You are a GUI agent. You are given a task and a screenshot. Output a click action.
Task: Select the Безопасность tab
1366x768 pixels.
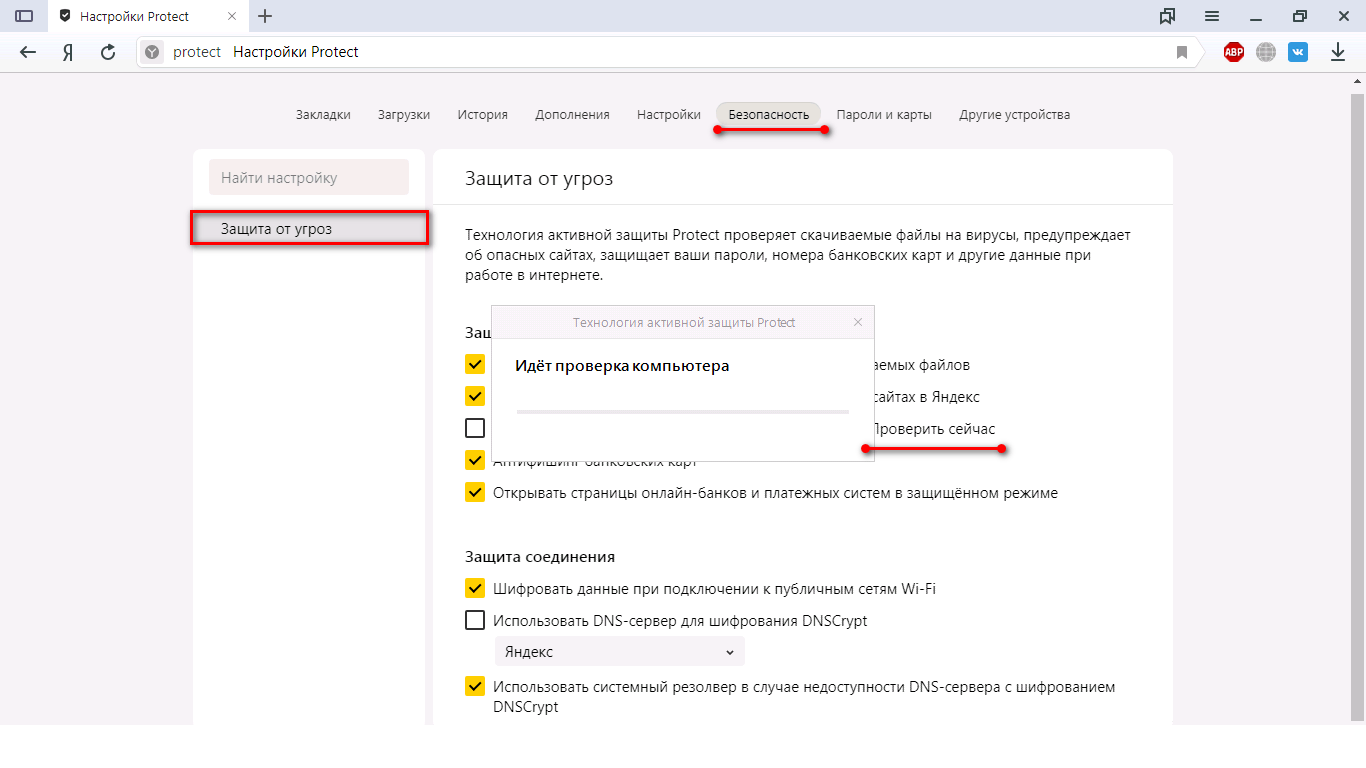pos(768,114)
